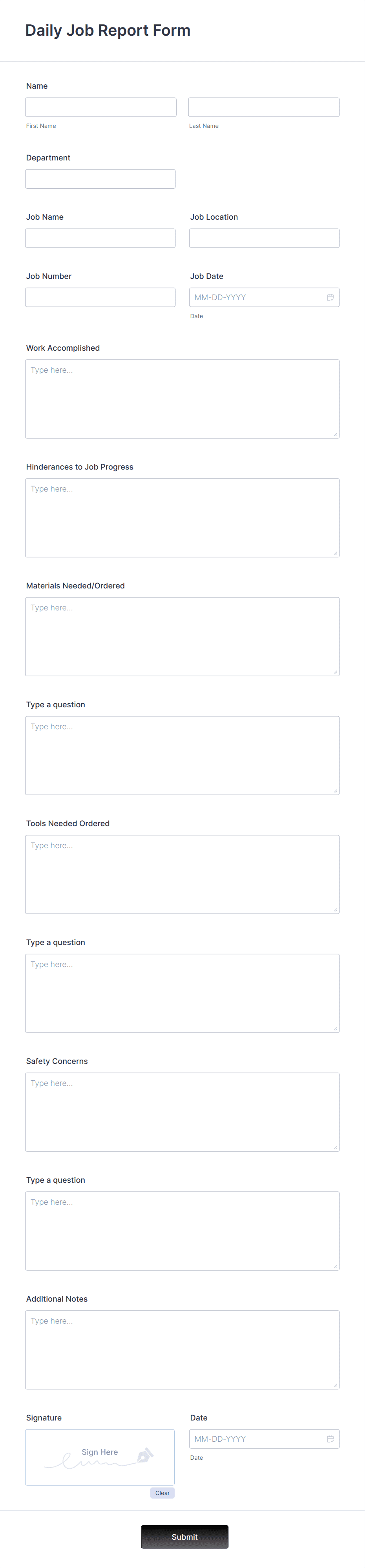Click the Daily Job Report Form heading
Viewport: 365px width, 1568px height.
pos(107,30)
